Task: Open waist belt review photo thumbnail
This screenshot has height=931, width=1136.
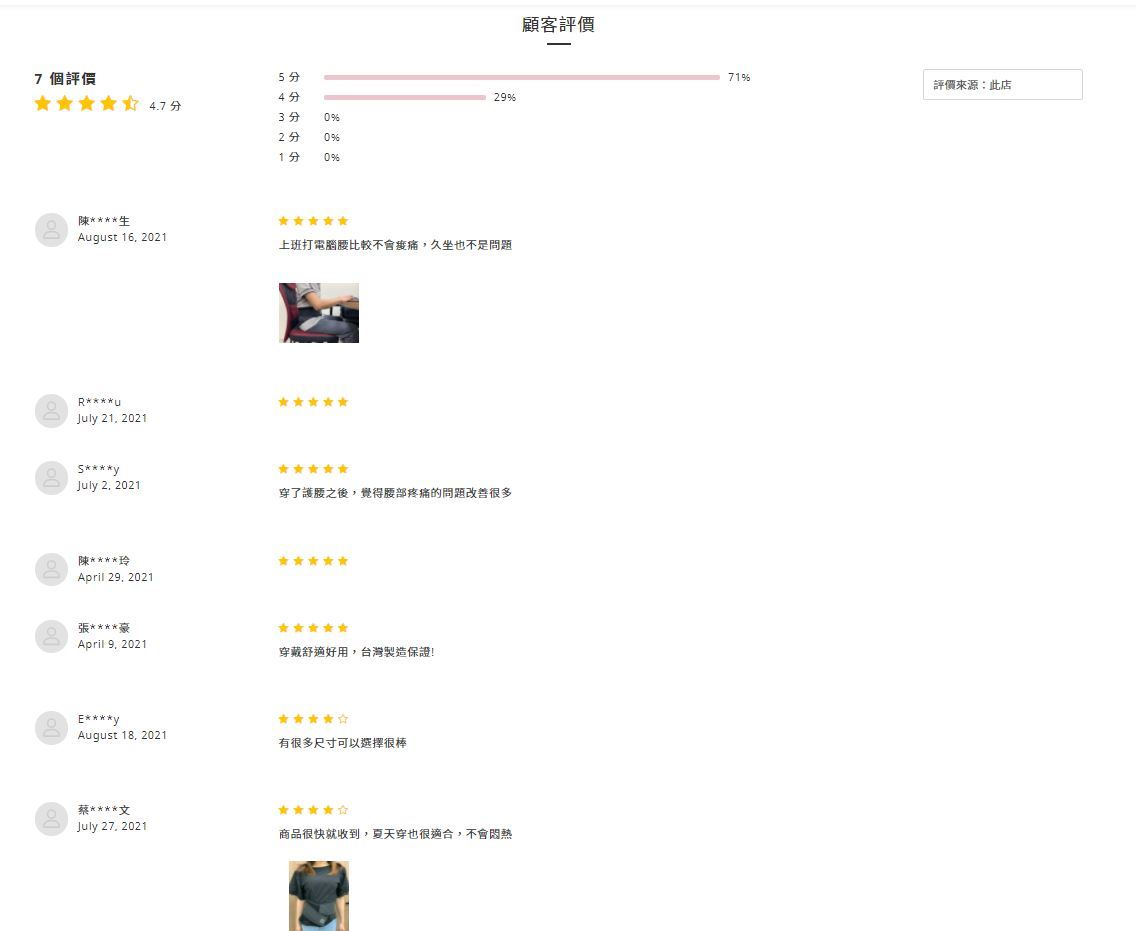Action: coord(319,895)
